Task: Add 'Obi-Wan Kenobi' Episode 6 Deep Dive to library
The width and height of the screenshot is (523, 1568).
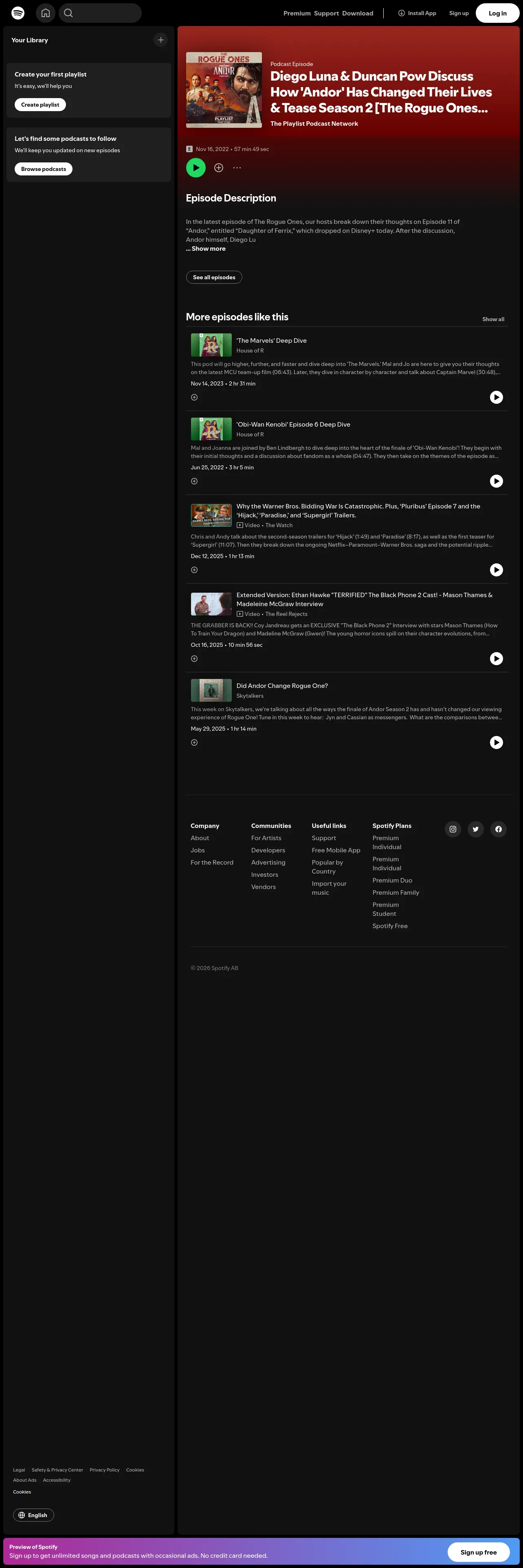Action: tap(194, 482)
